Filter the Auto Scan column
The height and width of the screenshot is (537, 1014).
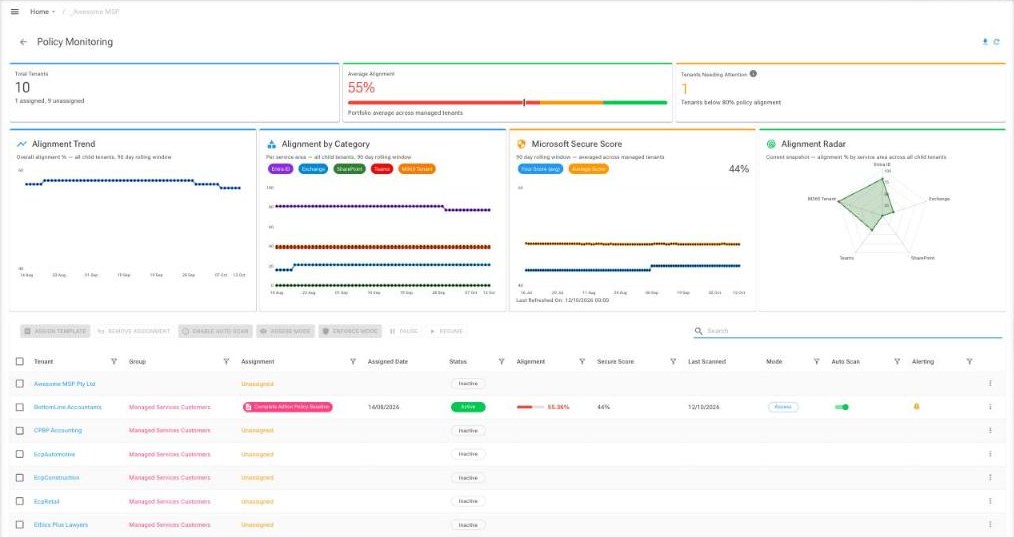tap(897, 362)
